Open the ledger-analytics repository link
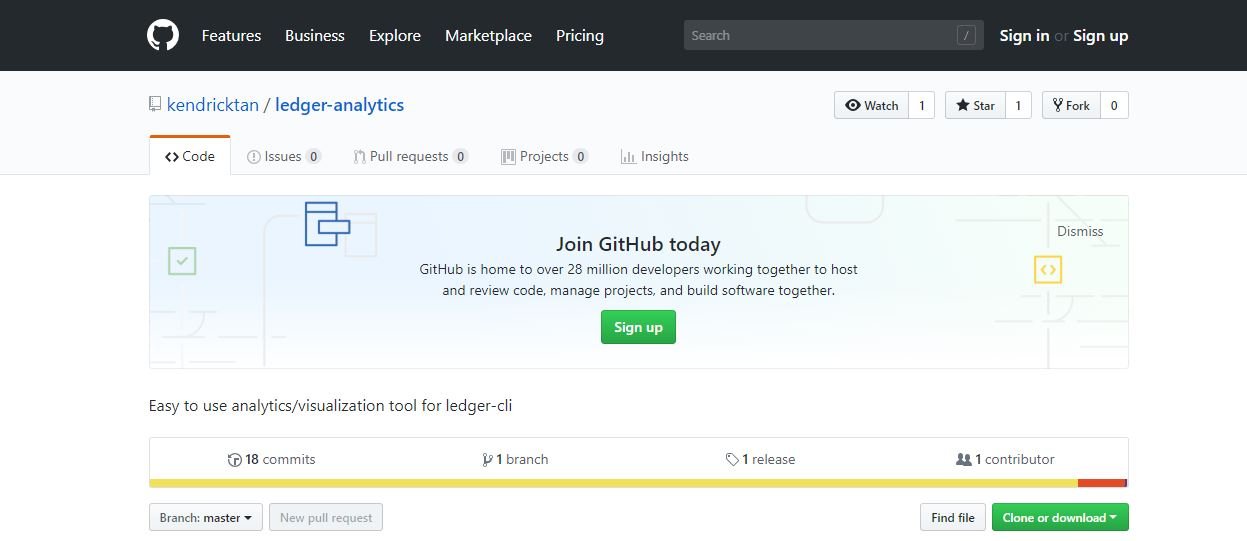The image size is (1247, 541). point(340,104)
